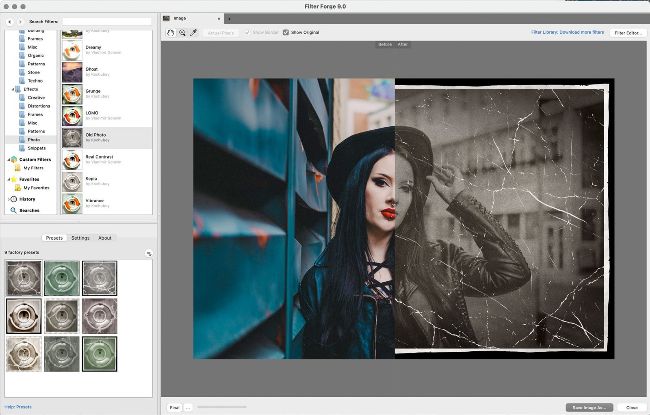Select the Grunge filter thumbnail

point(72,94)
